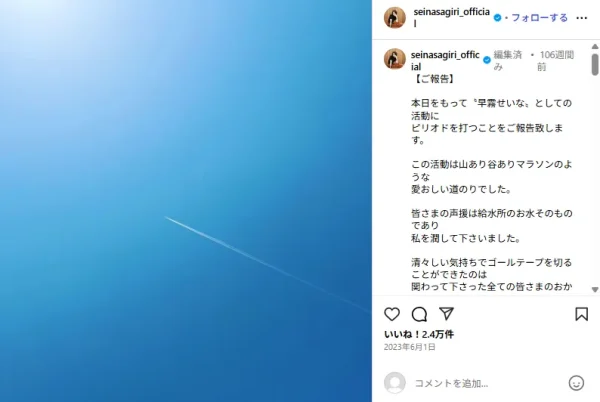View likes list いいね！2.4万件

(x=419, y=334)
